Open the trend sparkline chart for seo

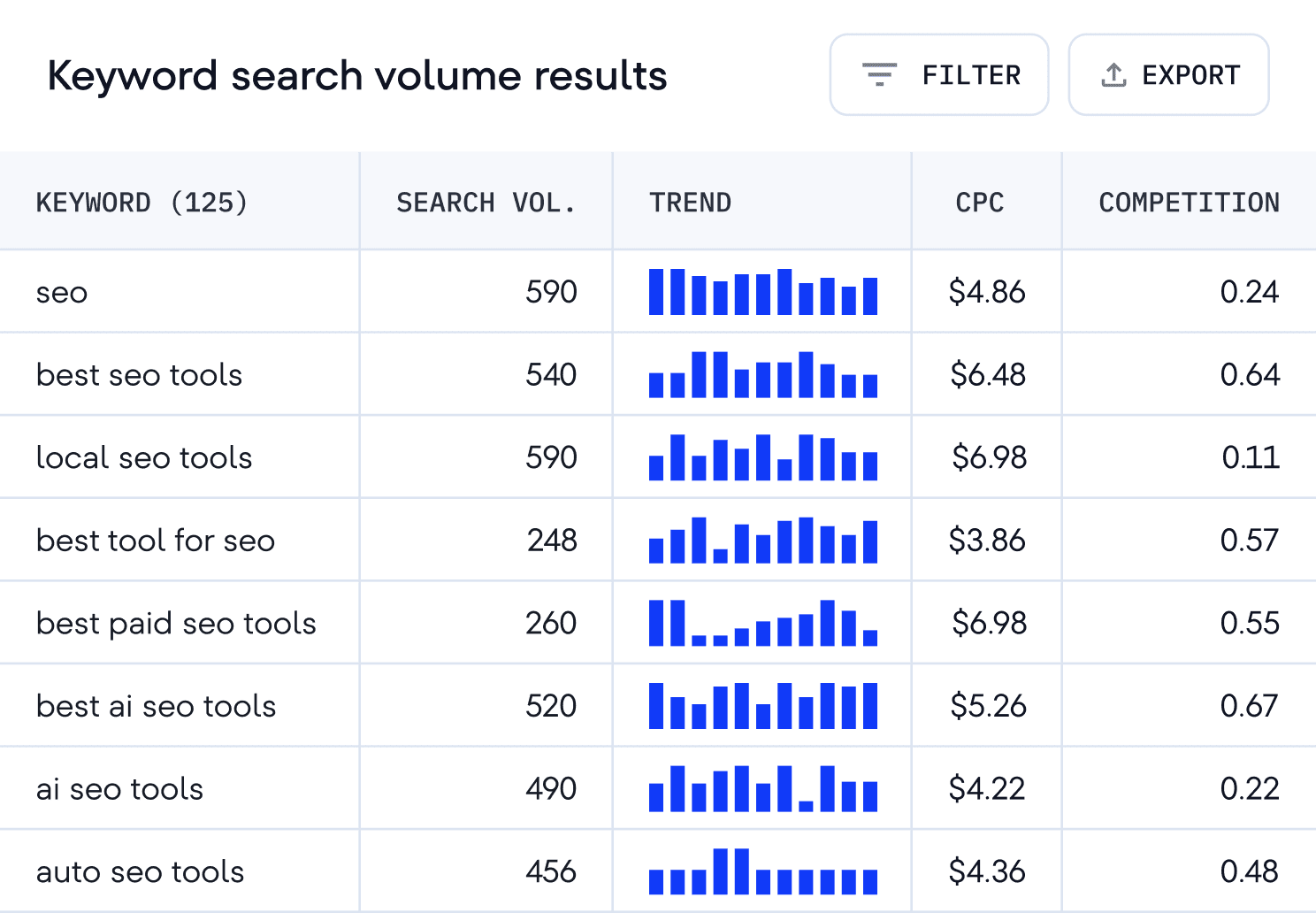click(x=762, y=292)
